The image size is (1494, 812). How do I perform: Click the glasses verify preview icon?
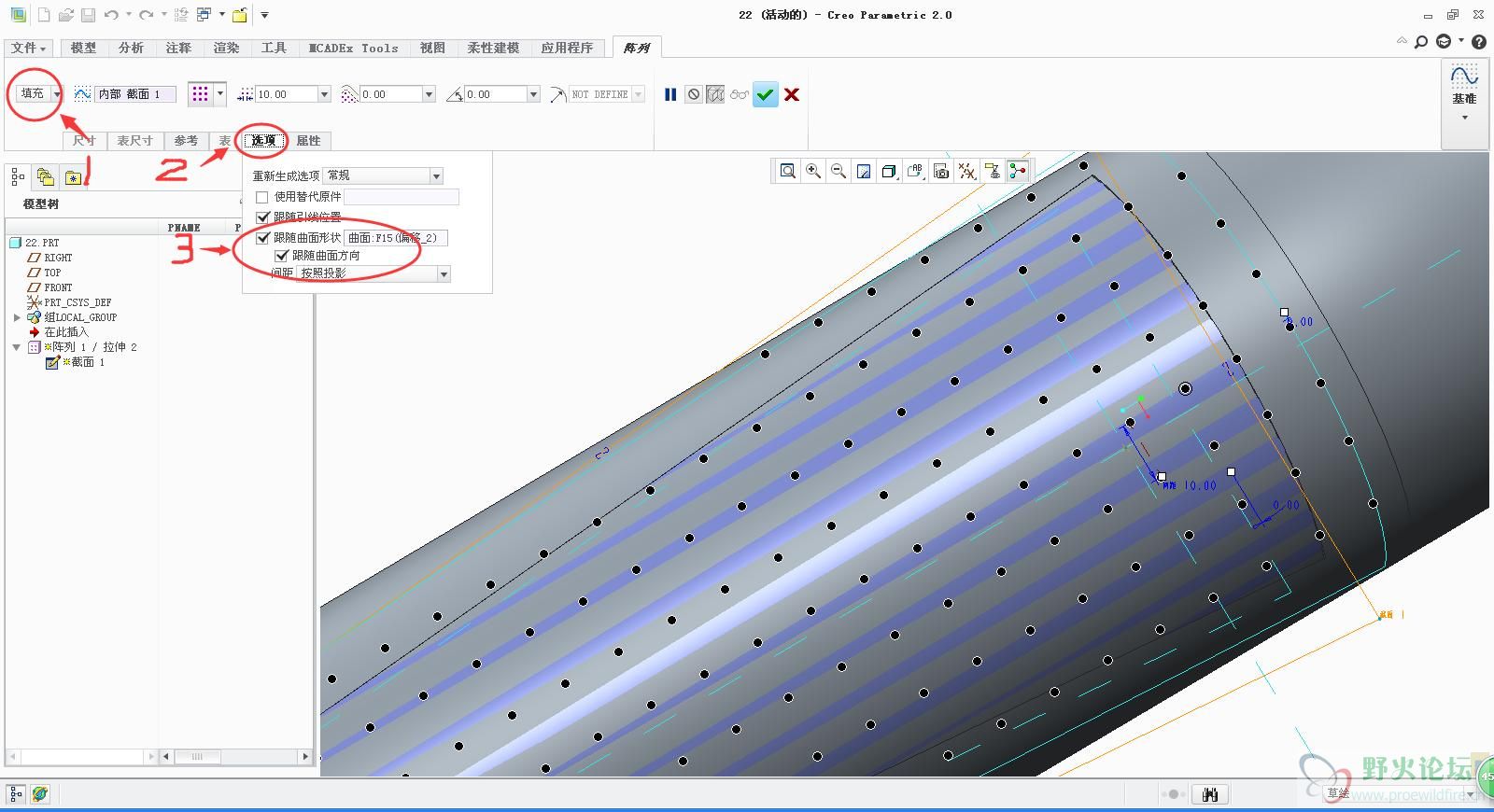[740, 94]
